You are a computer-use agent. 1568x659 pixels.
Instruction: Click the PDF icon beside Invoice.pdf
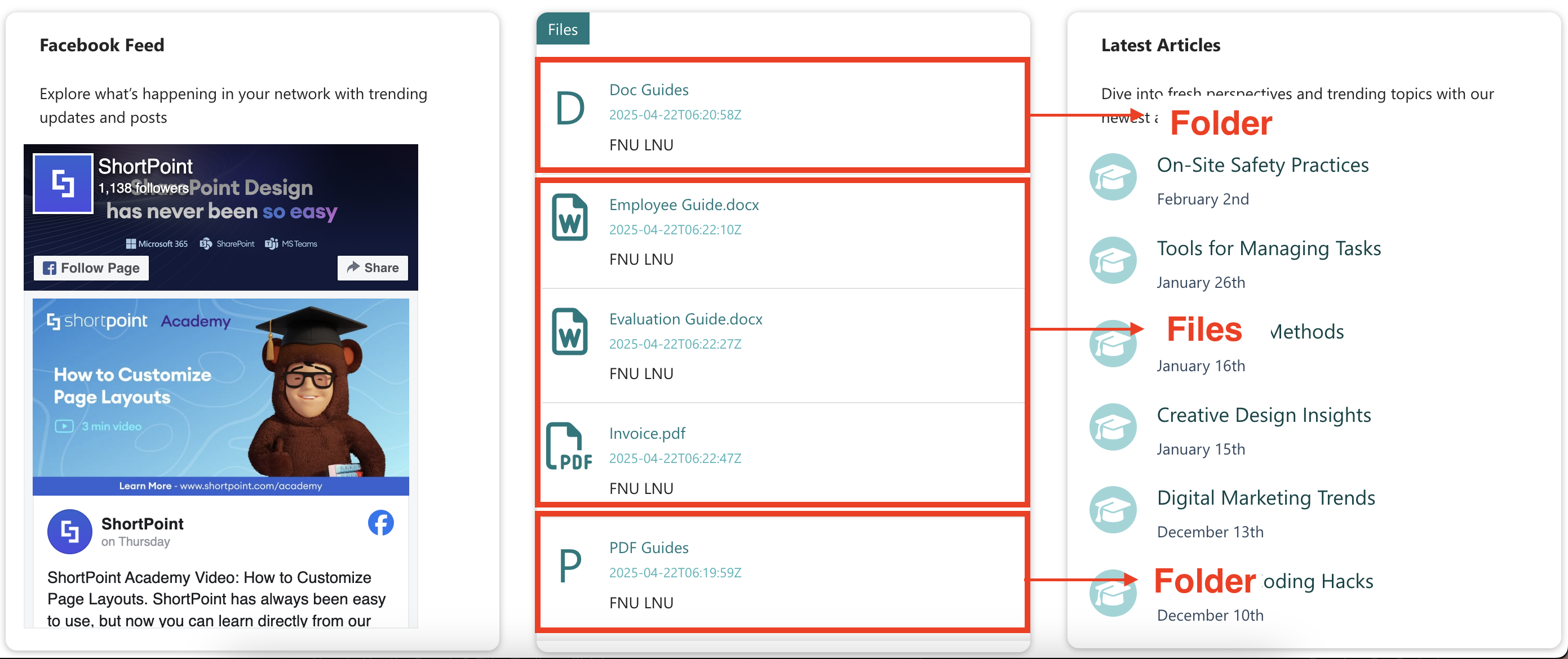569,447
